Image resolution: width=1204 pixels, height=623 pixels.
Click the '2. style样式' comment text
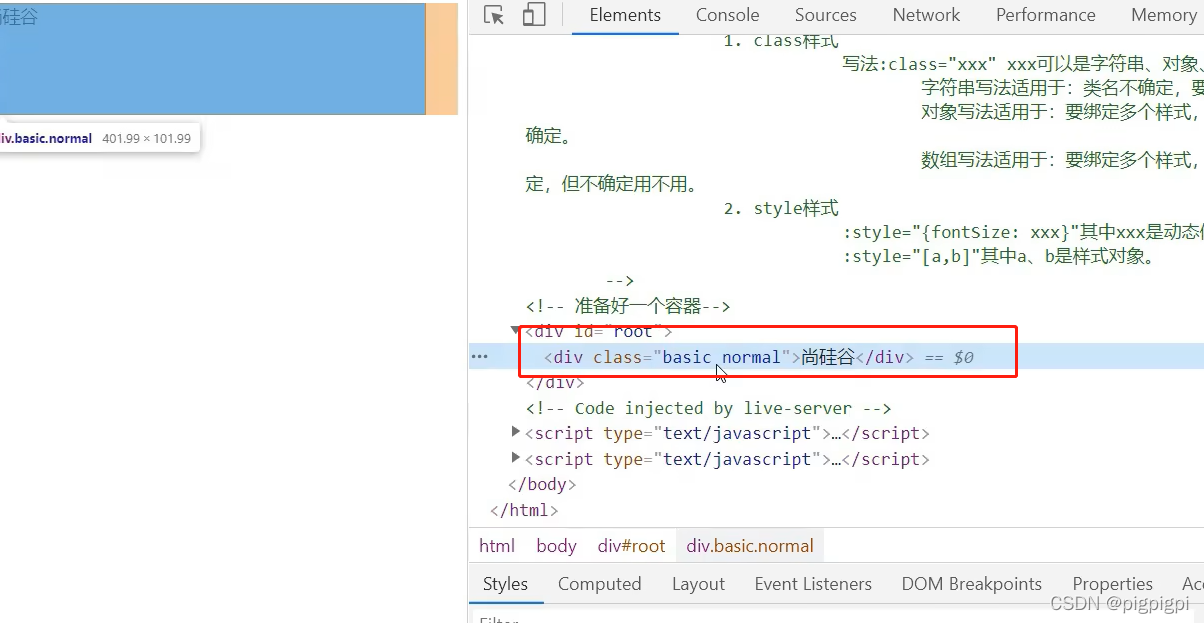tap(780, 208)
